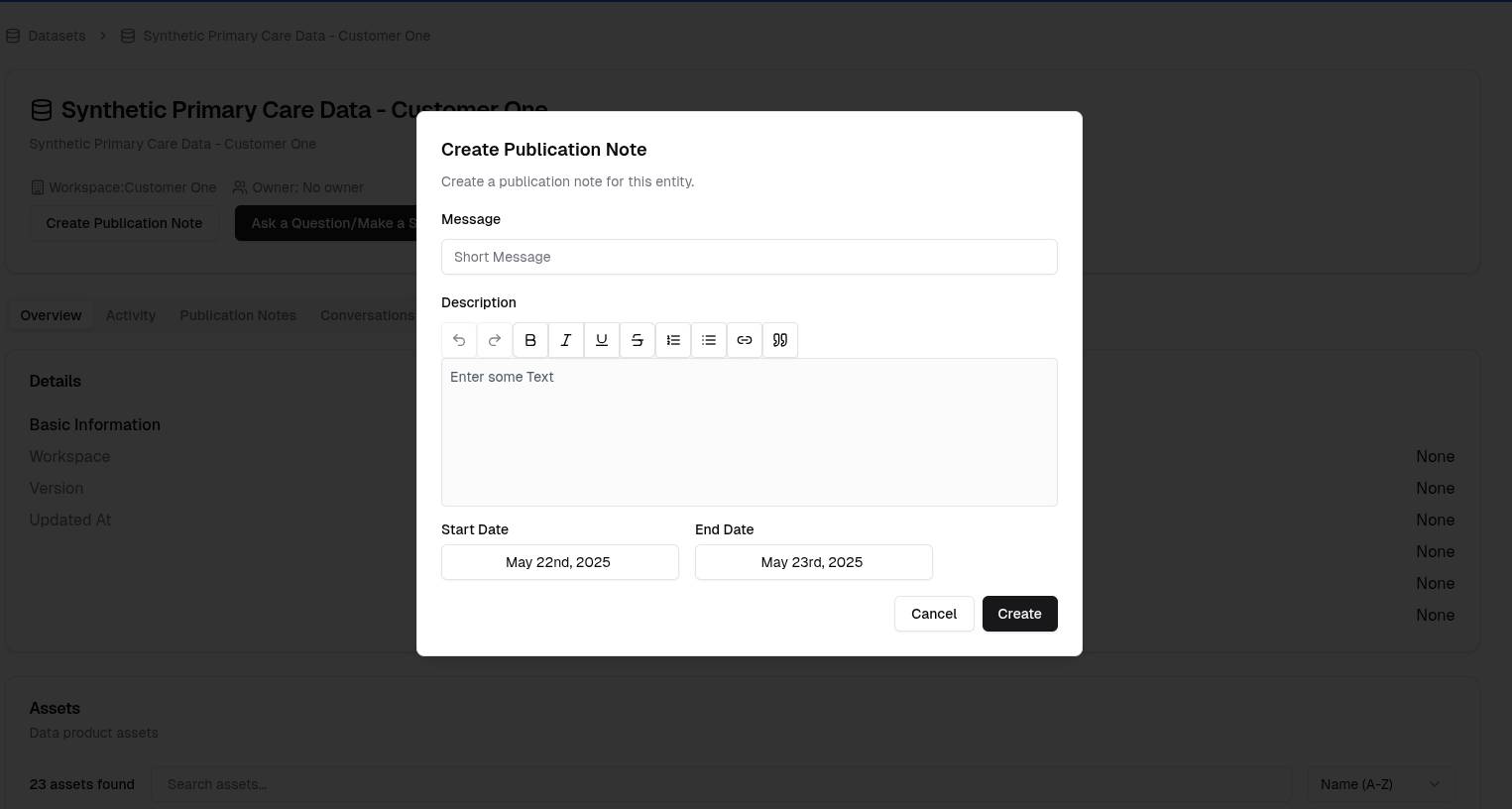Click the Undo icon in editor toolbar
The height and width of the screenshot is (809, 1512).
pos(459,340)
